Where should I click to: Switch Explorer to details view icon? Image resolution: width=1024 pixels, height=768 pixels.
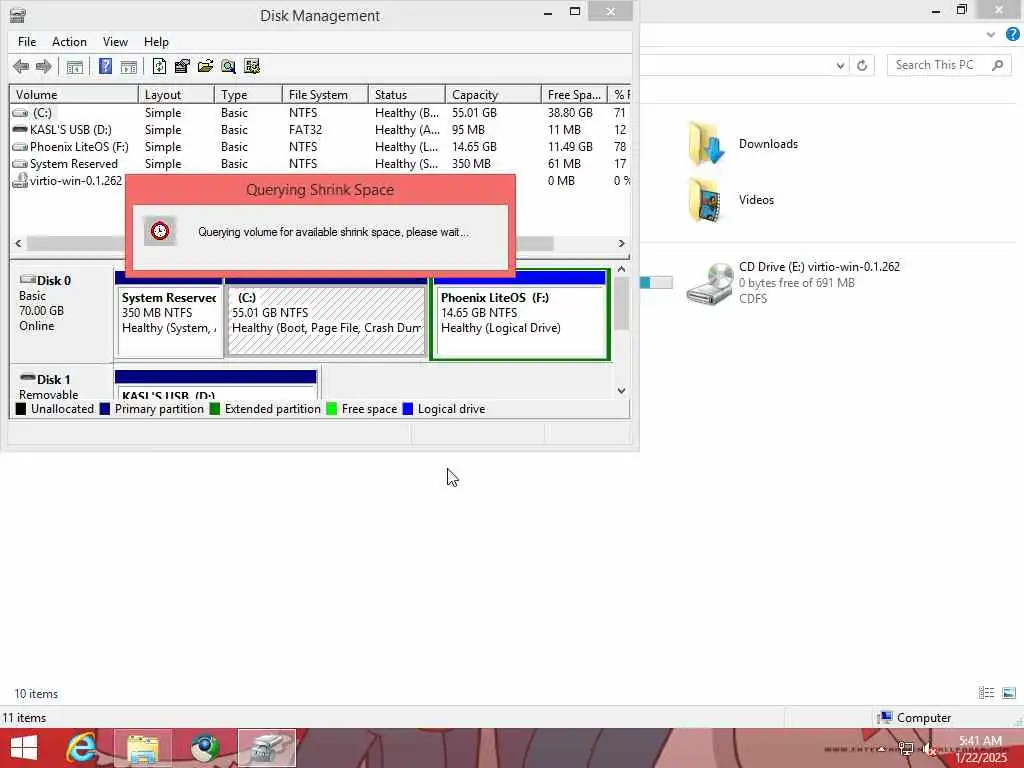click(986, 693)
